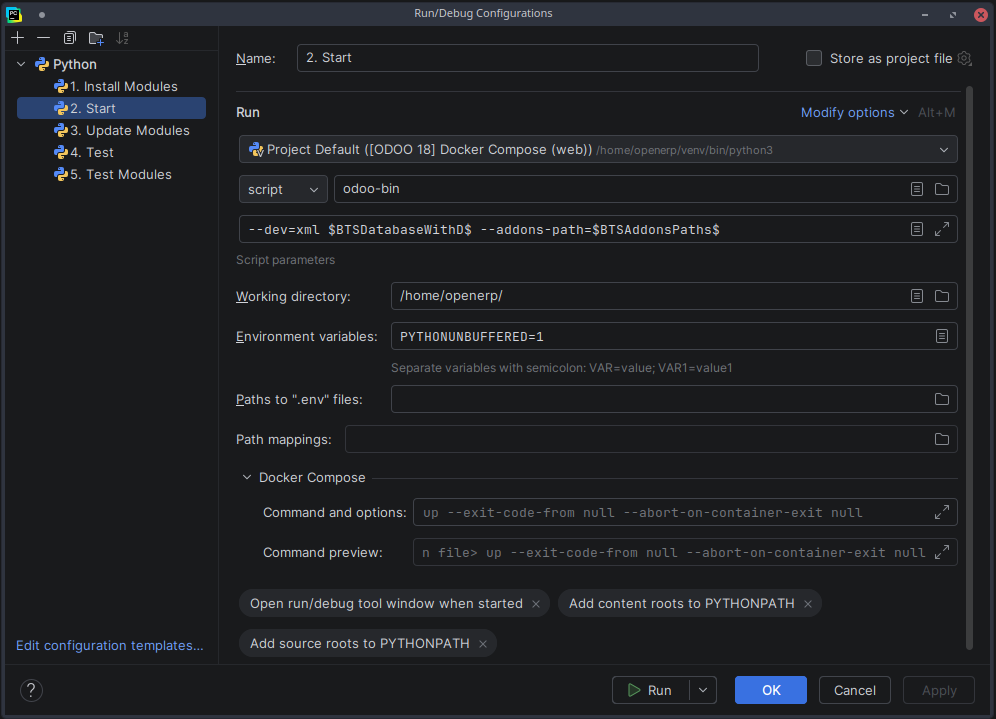Open the Python interpreter dropdown

[598, 150]
